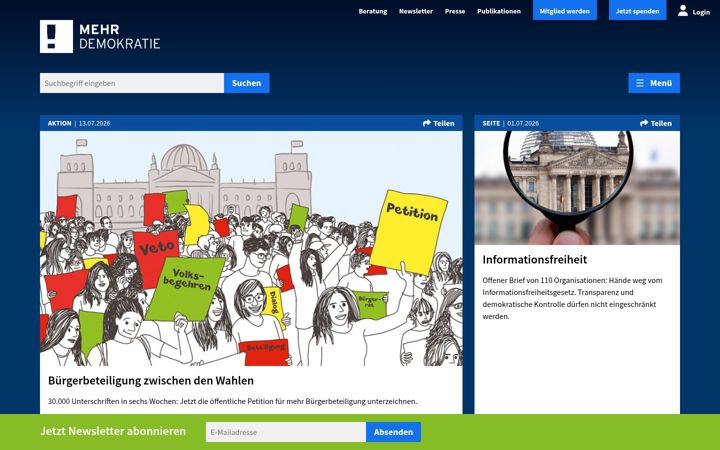Click the Jetzt spenden button
The width and height of the screenshot is (720, 450).
click(x=637, y=11)
